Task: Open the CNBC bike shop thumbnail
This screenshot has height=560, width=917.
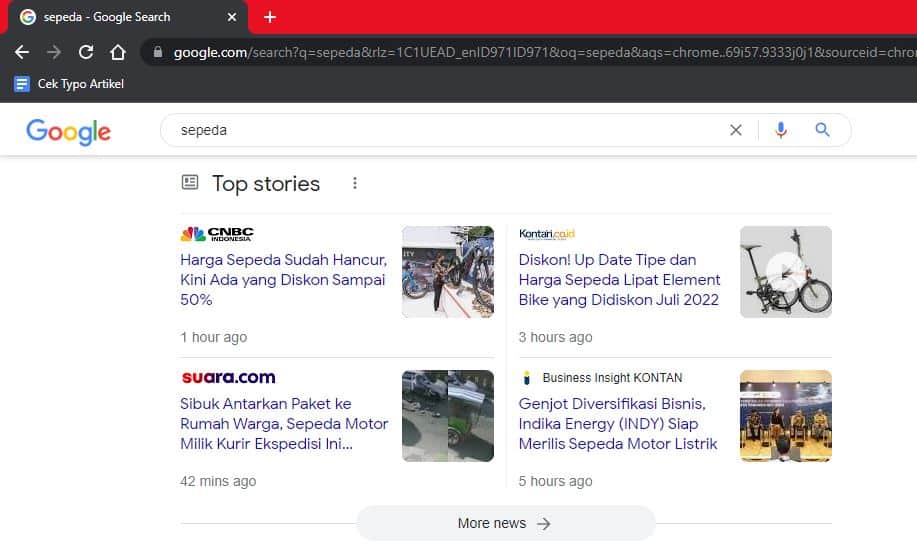Action: tap(448, 272)
